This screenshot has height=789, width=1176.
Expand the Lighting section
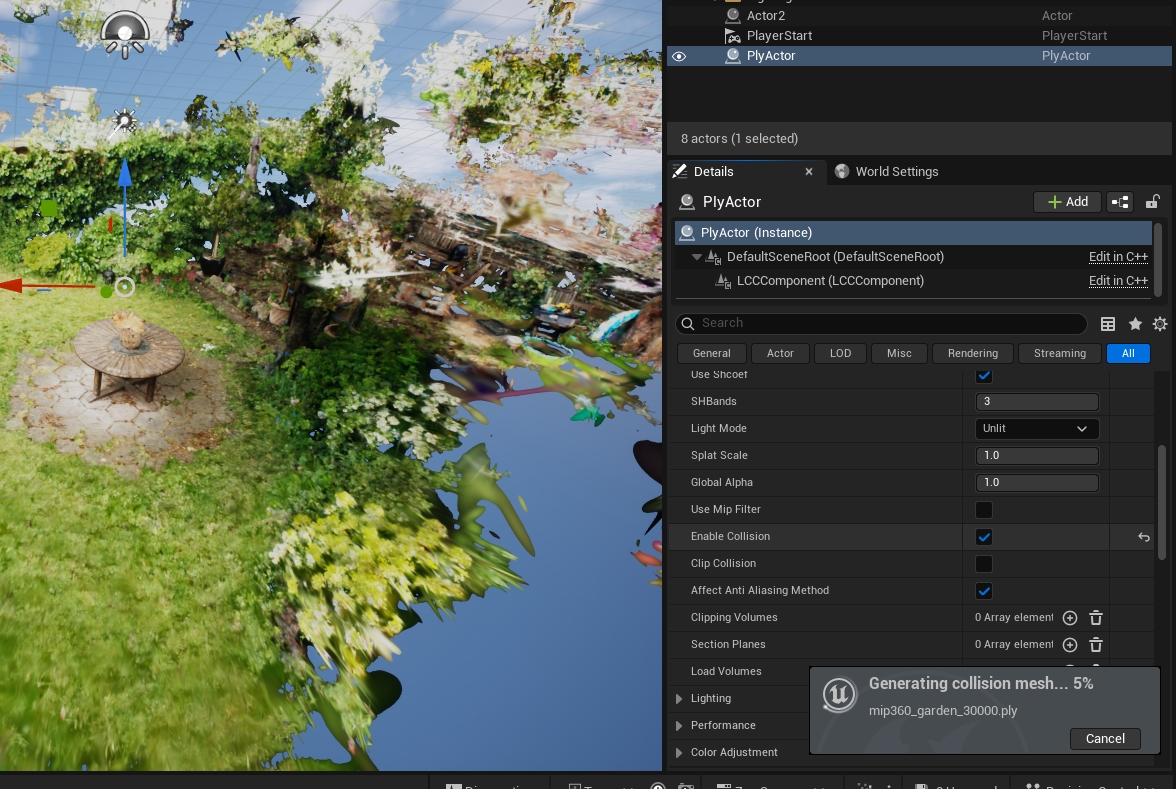pyautogui.click(x=679, y=699)
